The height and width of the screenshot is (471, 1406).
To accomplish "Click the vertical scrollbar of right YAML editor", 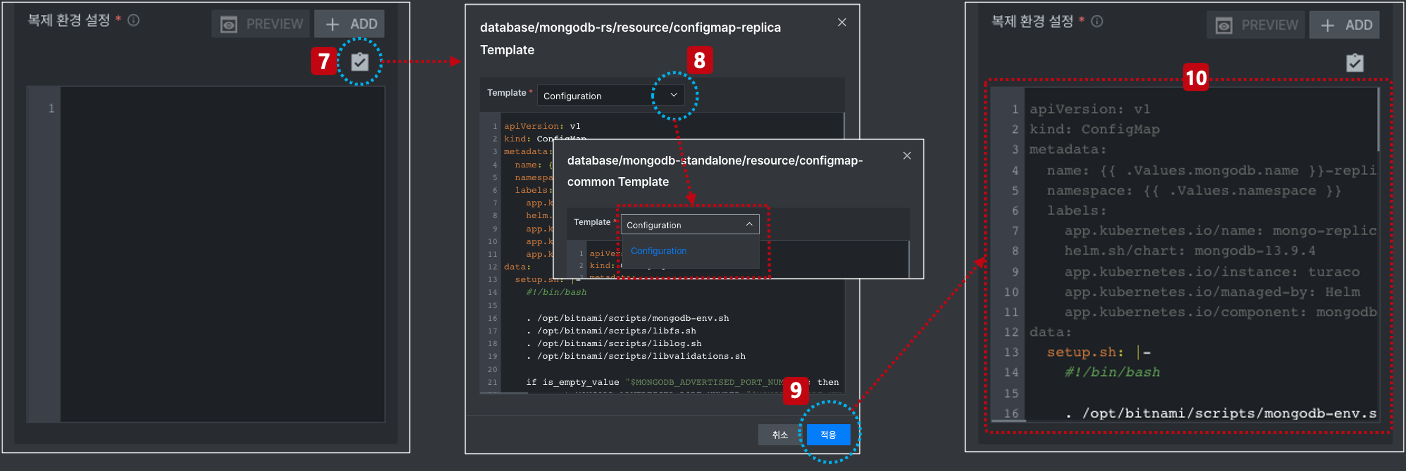I will 1379,120.
